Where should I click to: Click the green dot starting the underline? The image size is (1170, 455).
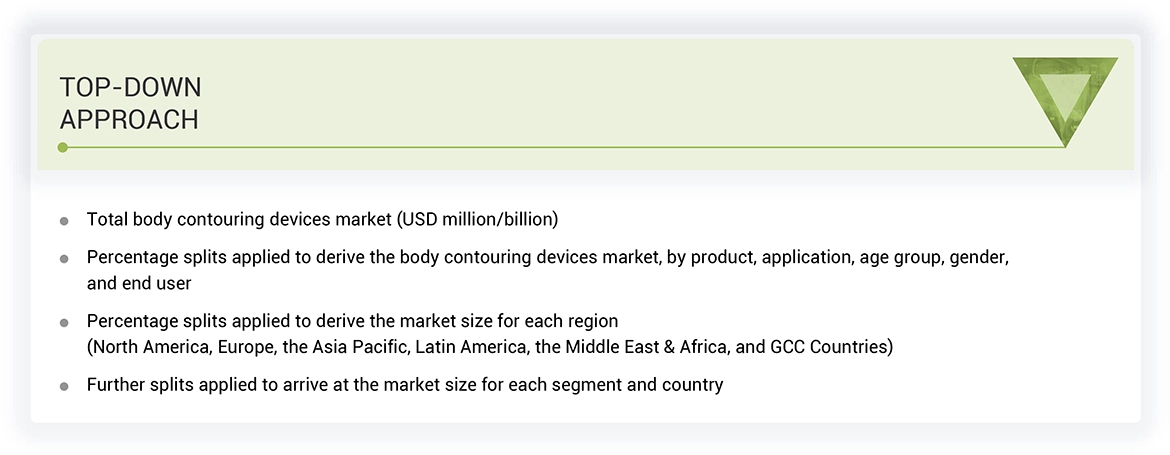[x=62, y=147]
